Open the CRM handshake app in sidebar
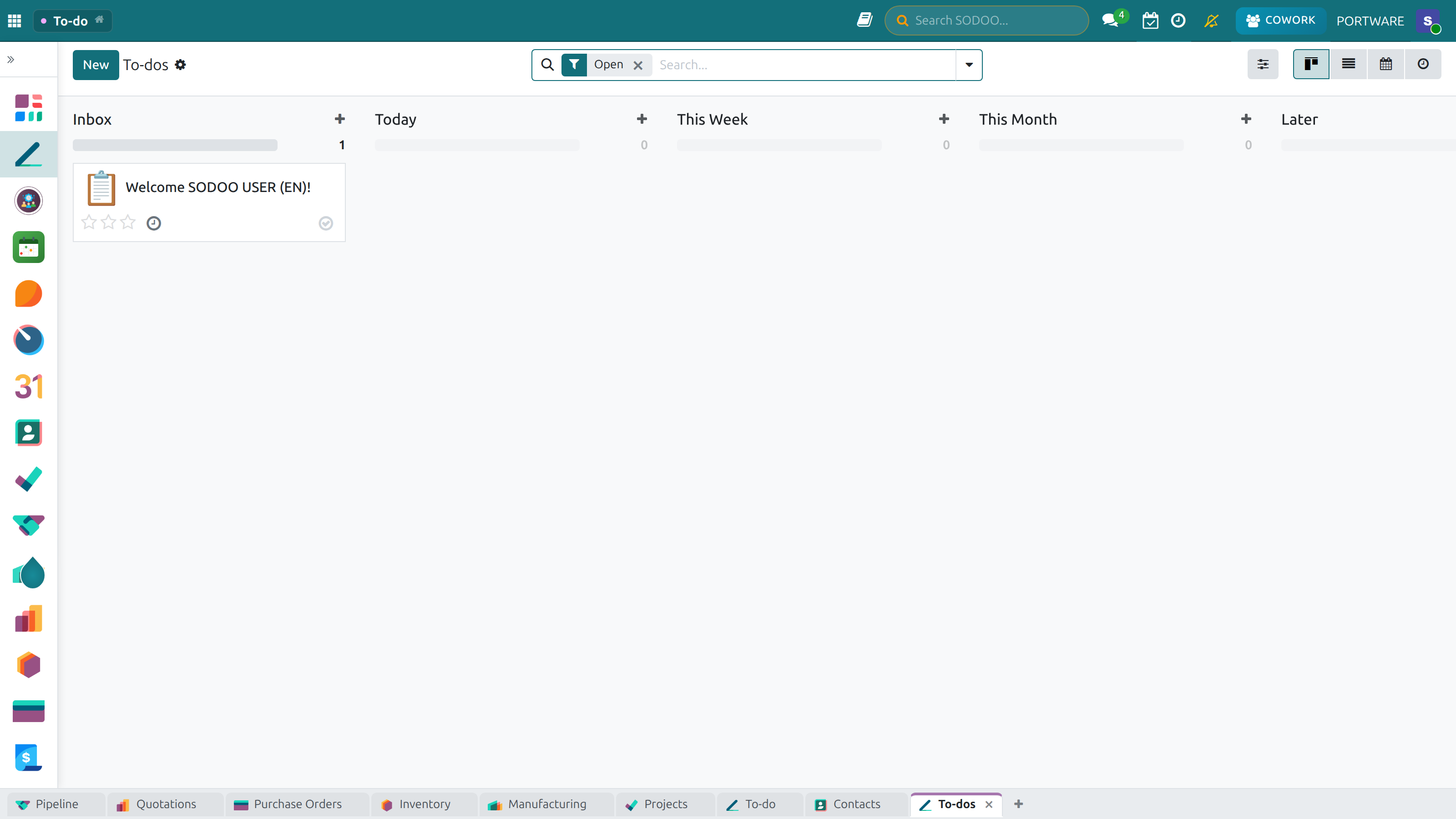The width and height of the screenshot is (1456, 819). [29, 526]
